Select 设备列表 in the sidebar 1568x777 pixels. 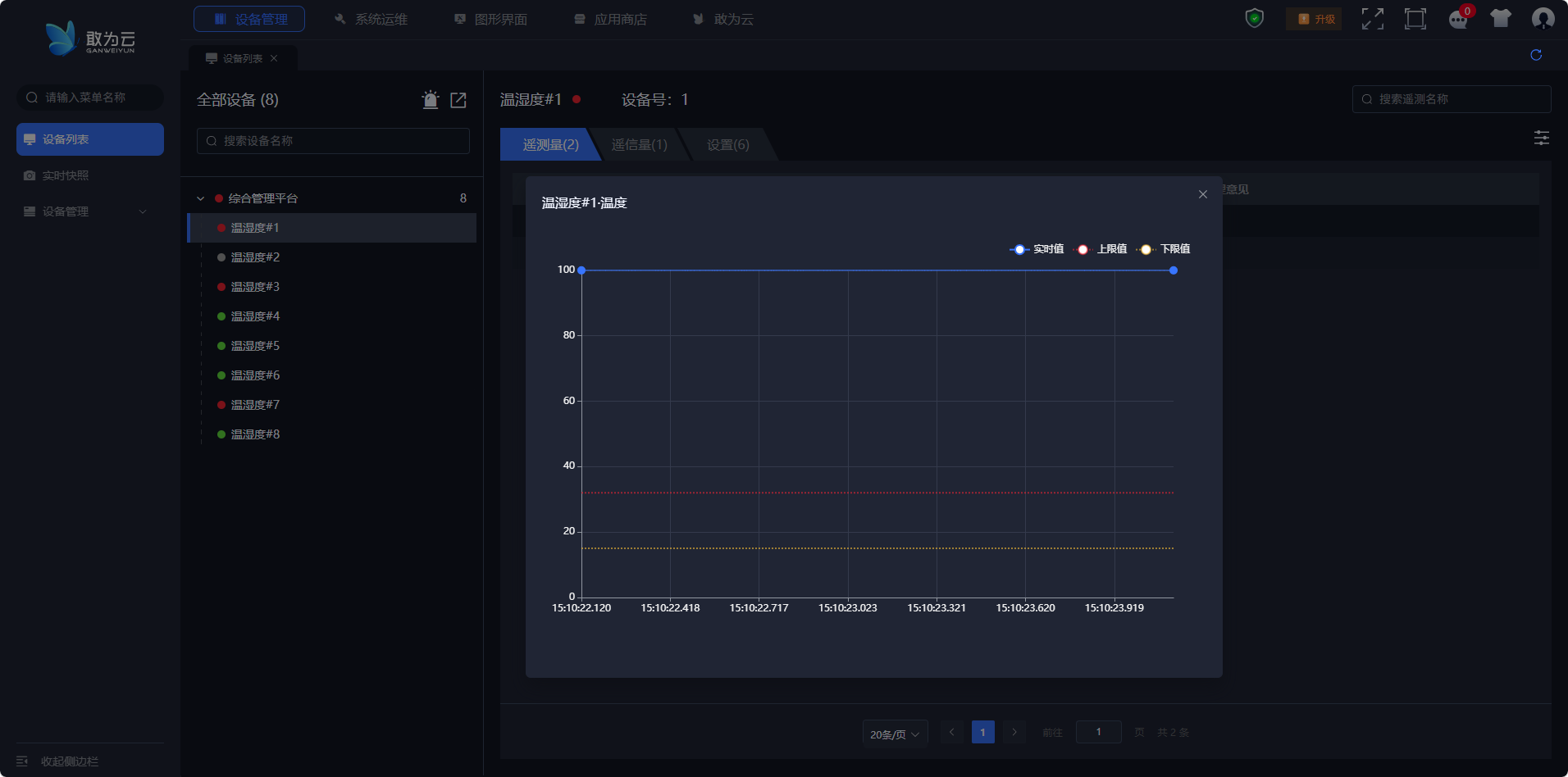(90, 139)
